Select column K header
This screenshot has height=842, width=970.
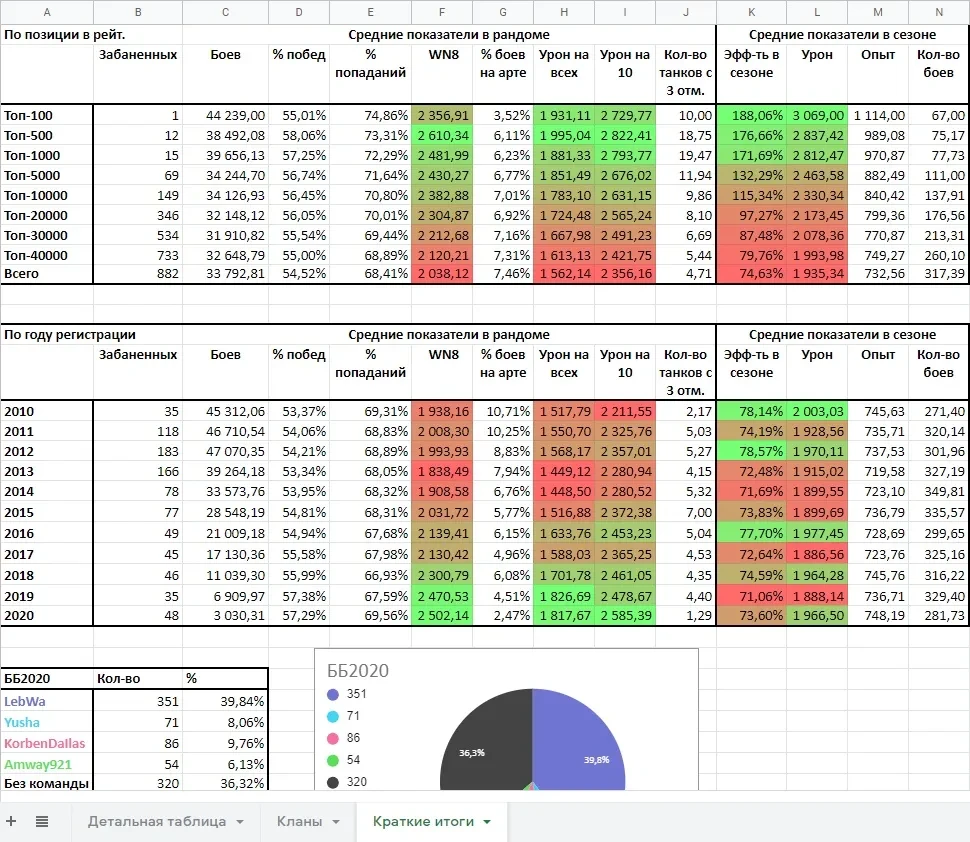click(x=751, y=12)
